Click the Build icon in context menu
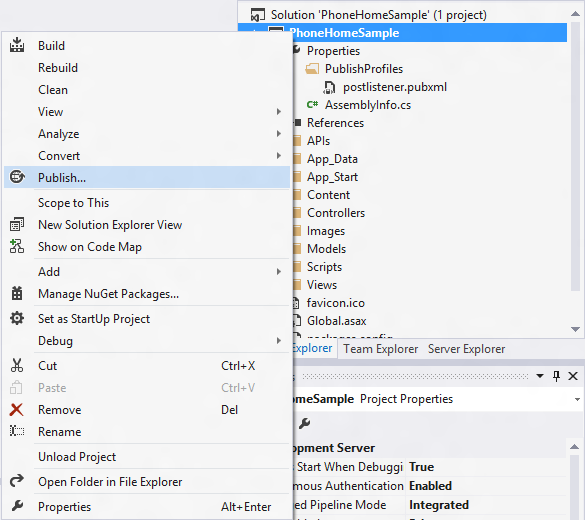The width and height of the screenshot is (585, 520). coord(17,46)
